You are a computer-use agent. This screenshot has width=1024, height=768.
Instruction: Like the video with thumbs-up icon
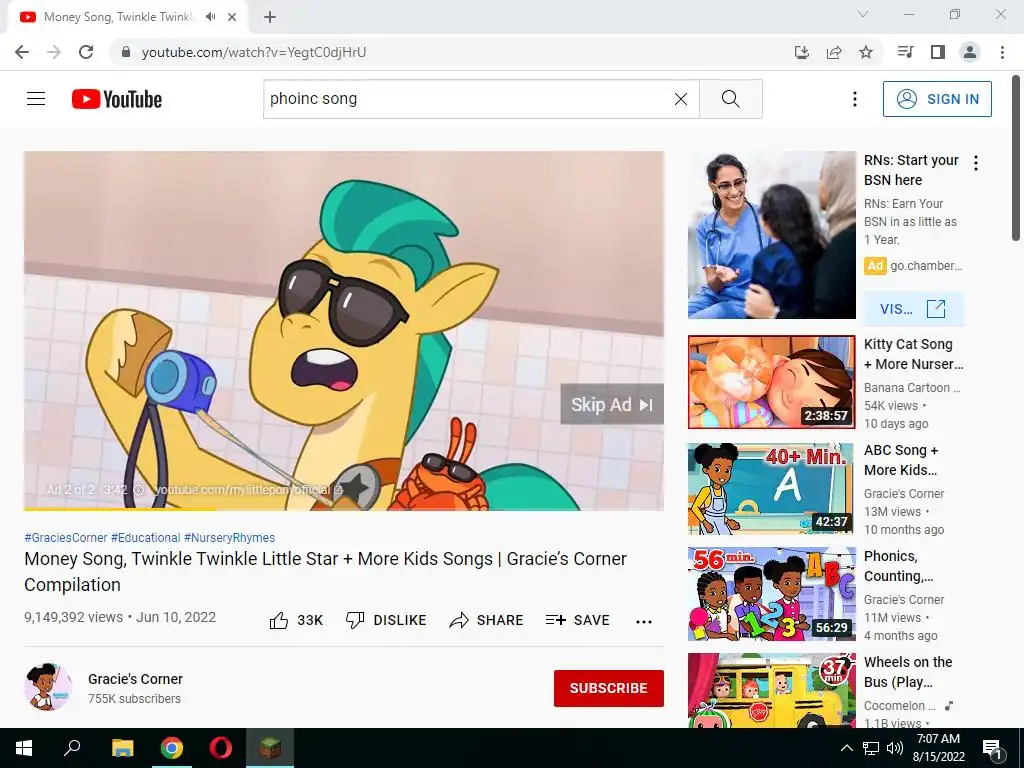(279, 620)
